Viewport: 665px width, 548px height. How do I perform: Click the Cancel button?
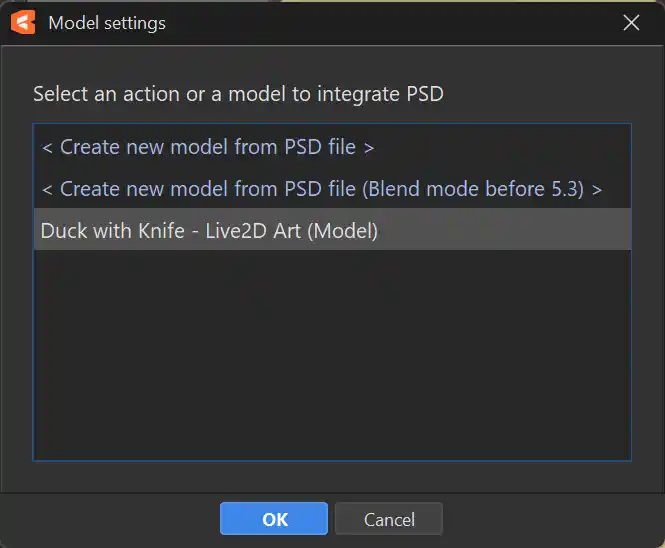[x=388, y=519]
